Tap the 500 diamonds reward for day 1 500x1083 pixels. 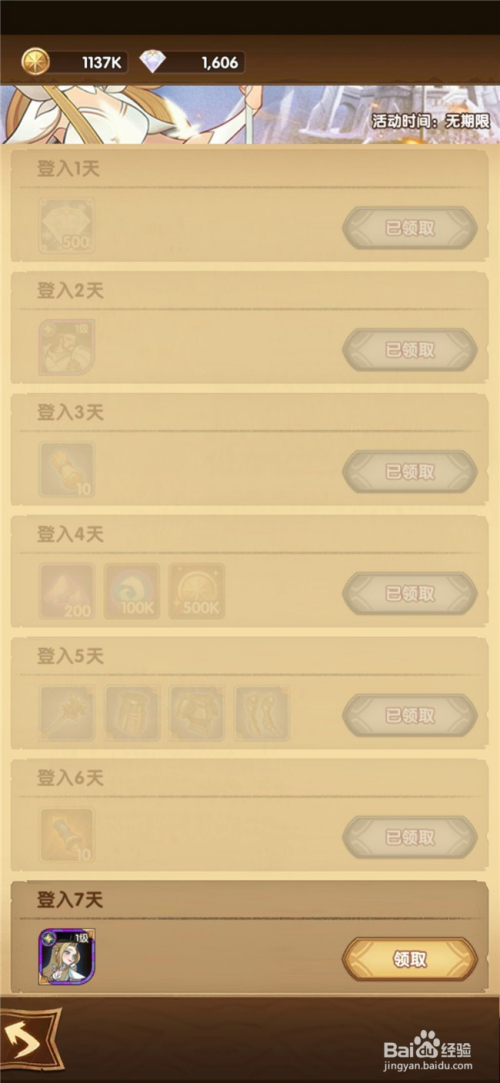(x=66, y=226)
